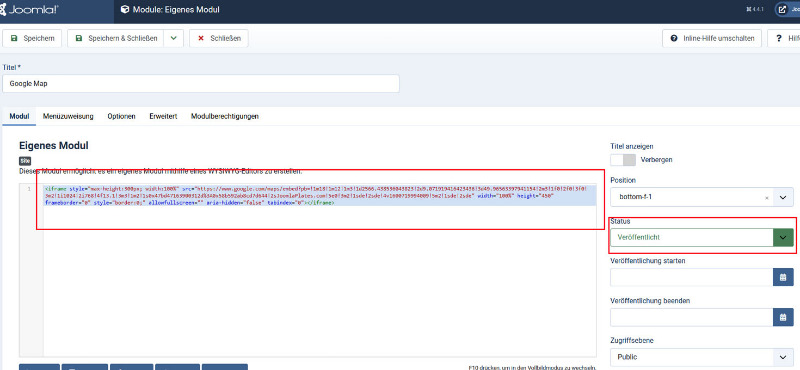Click the Eigenes Modul heading

[54, 146]
